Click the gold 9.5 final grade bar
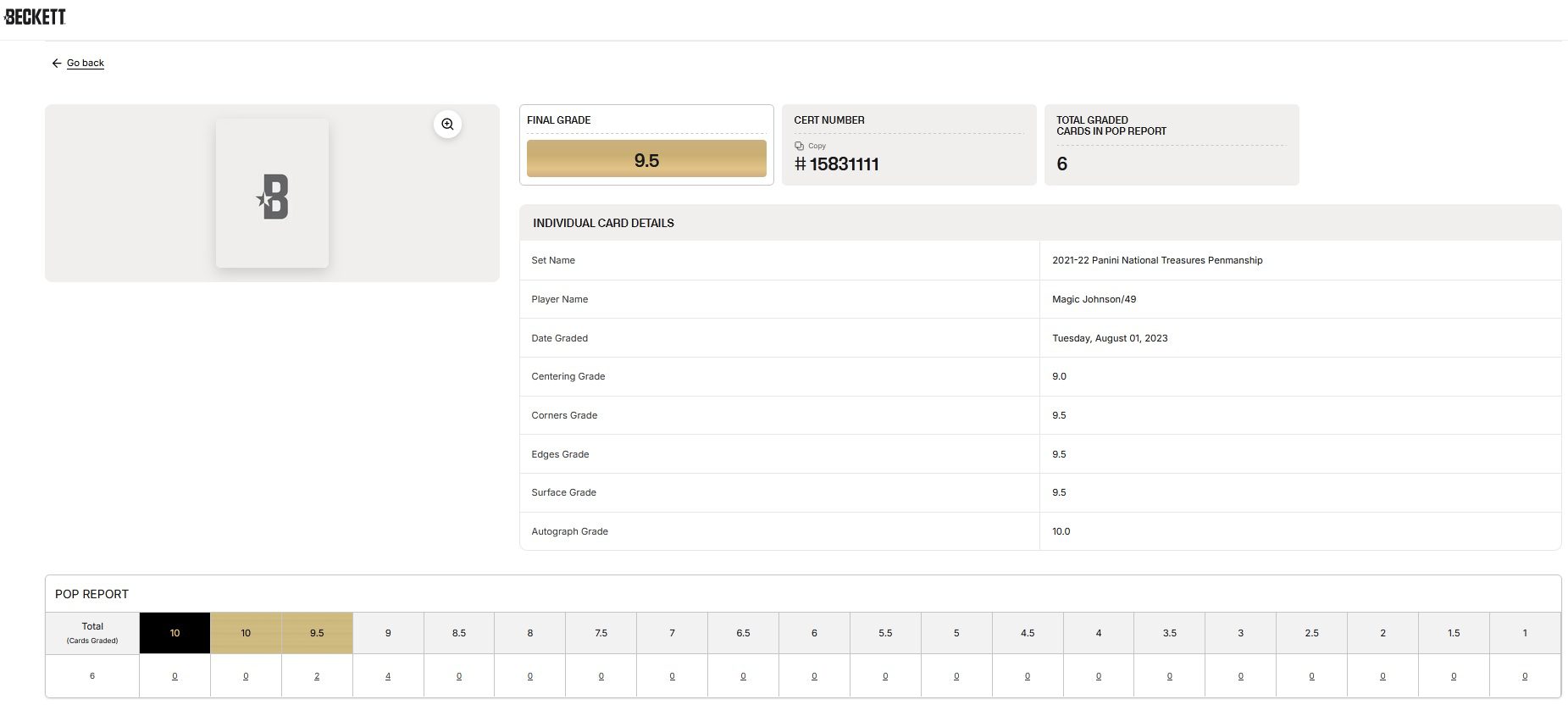The width and height of the screenshot is (1568, 705). pyautogui.click(x=646, y=159)
